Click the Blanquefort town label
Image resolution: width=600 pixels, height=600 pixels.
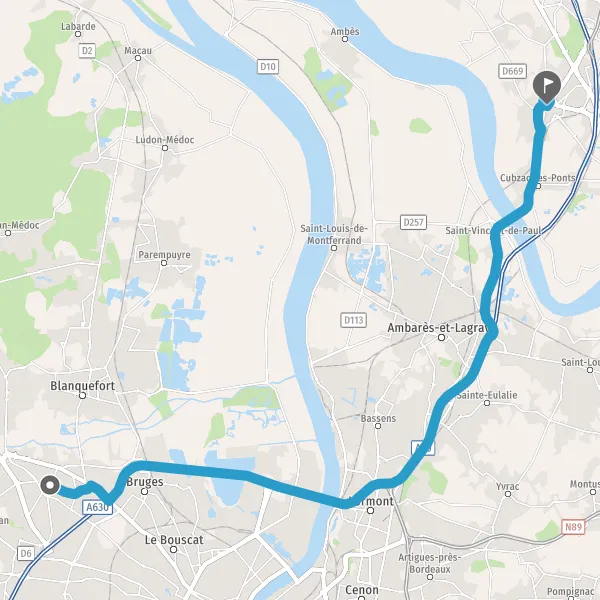[82, 386]
